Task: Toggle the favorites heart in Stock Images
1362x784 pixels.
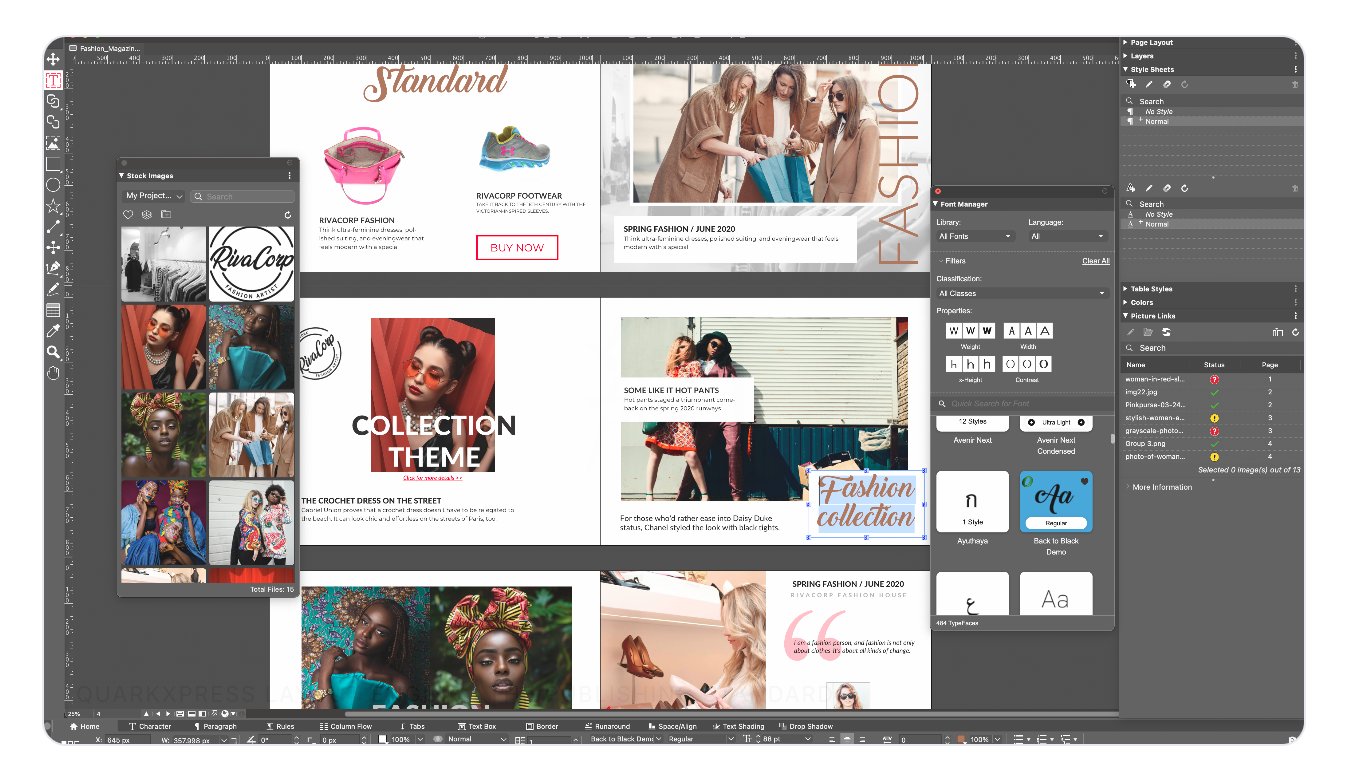Action: 126,214
